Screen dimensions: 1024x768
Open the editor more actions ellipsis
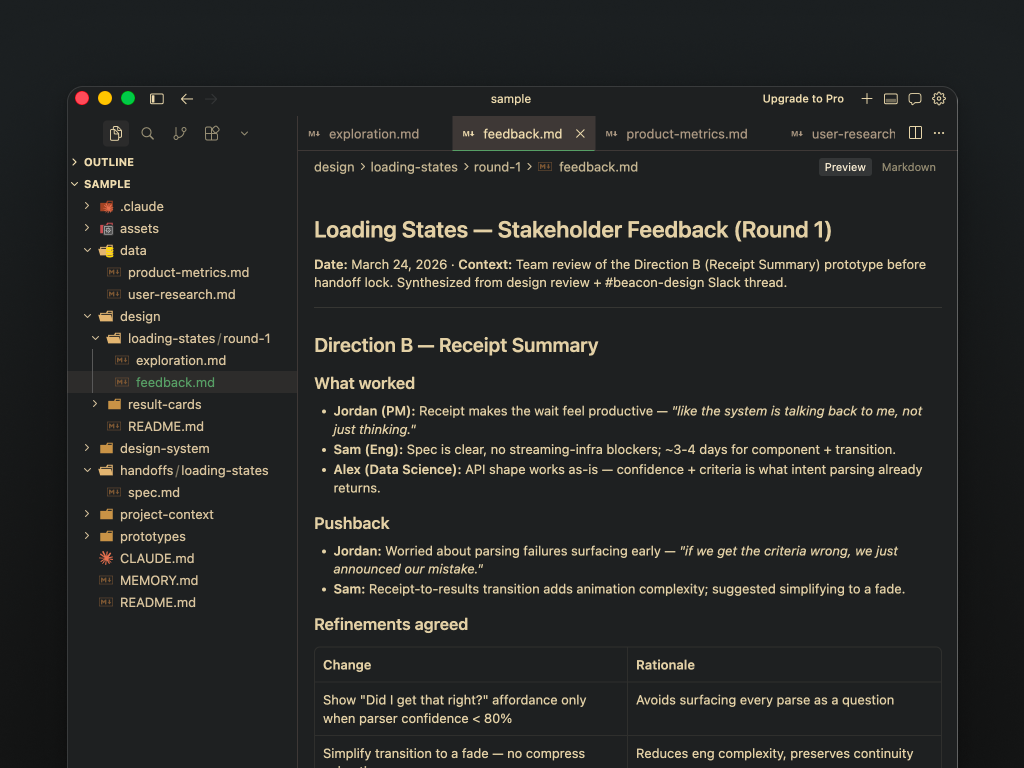coord(939,133)
